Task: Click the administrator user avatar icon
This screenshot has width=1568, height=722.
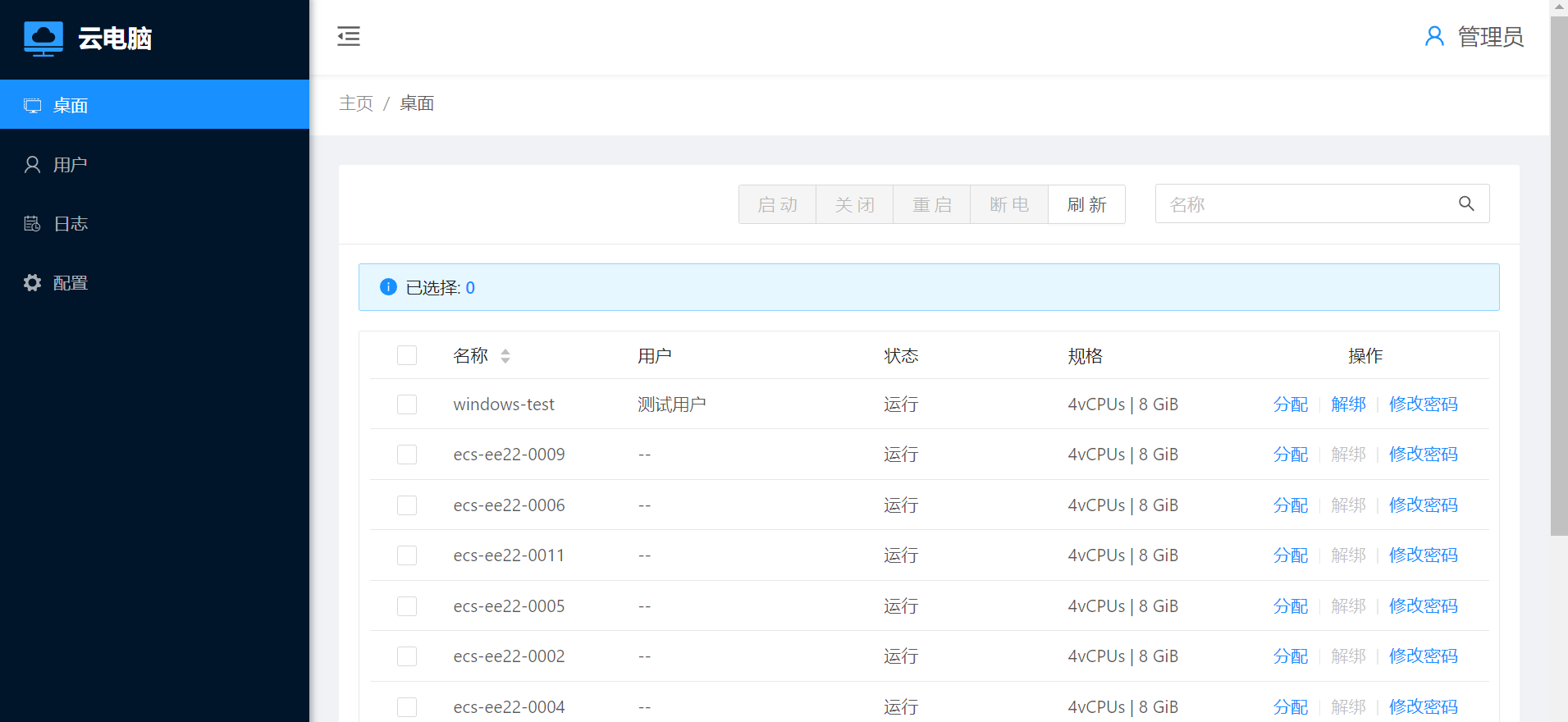Action: pyautogui.click(x=1434, y=36)
